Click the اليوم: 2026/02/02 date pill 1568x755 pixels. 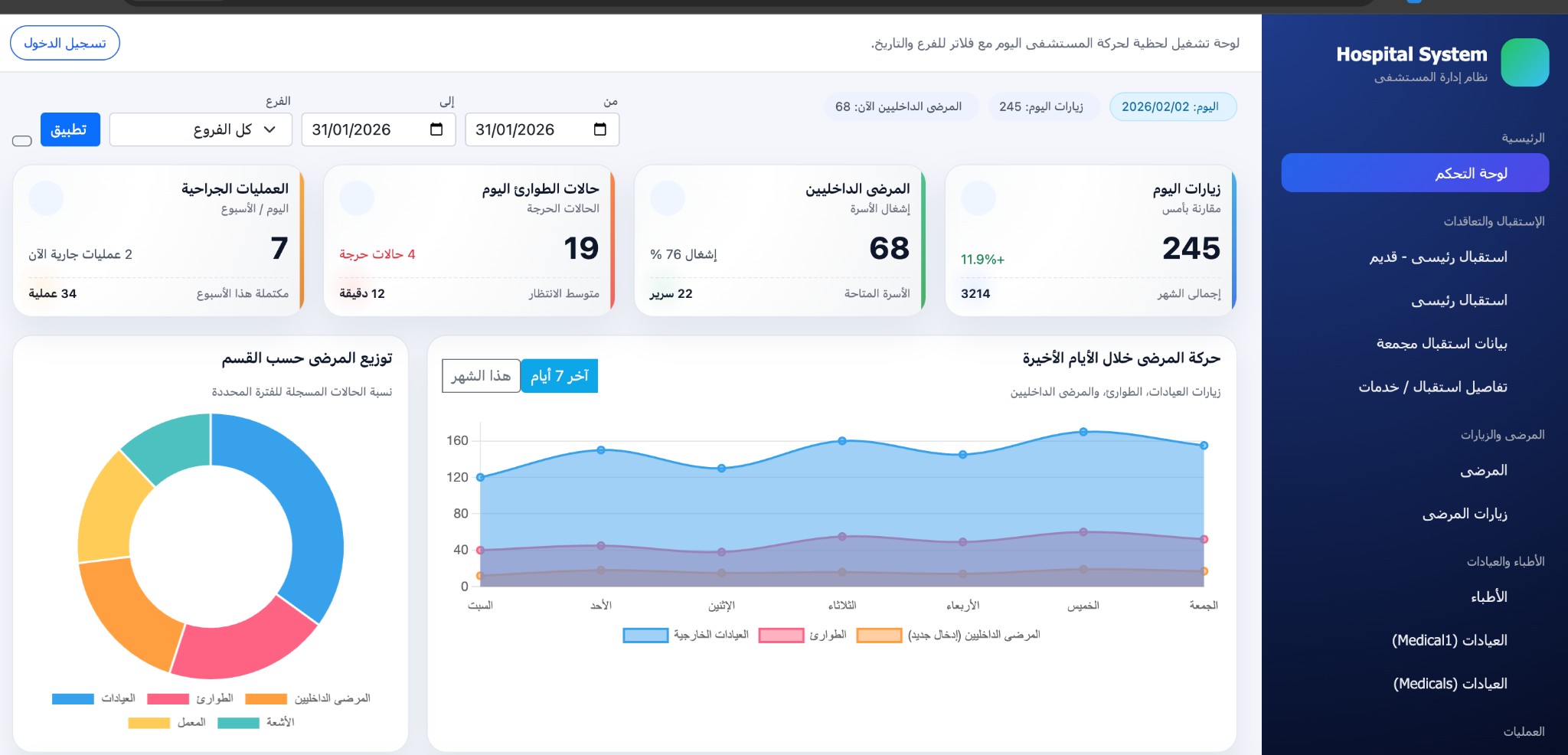click(x=1172, y=107)
